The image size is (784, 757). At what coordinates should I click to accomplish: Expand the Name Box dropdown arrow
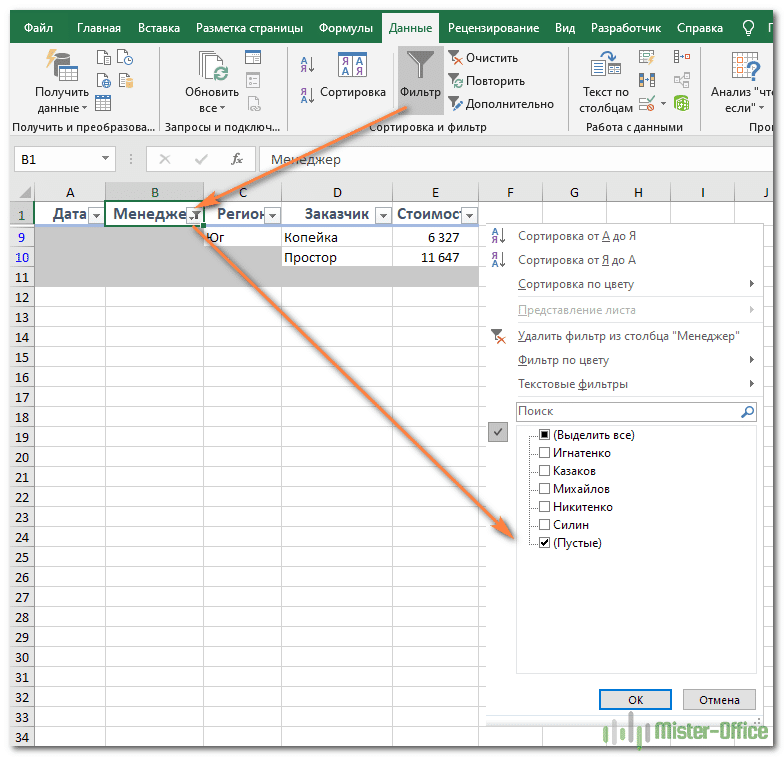(106, 159)
